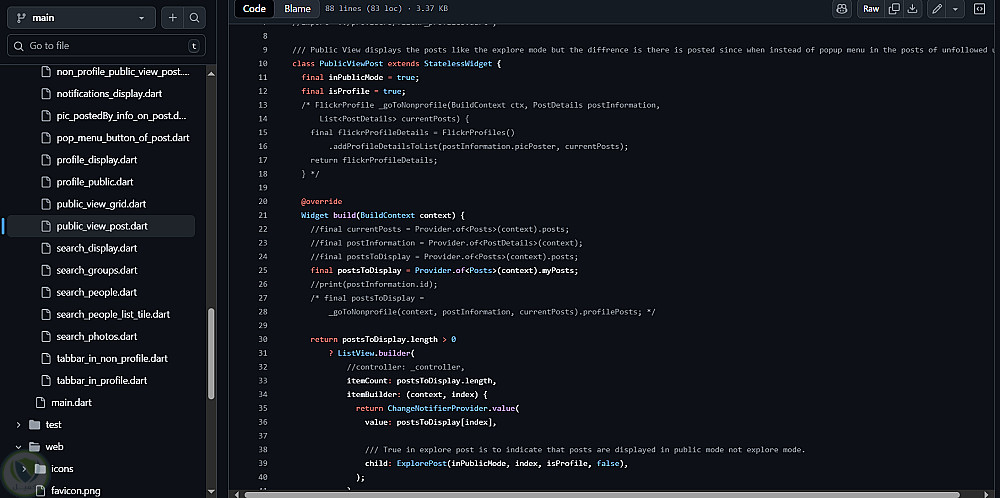The height and width of the screenshot is (498, 1000).
Task: Open search_people_list_tile.dart file
Action: [x=114, y=314]
